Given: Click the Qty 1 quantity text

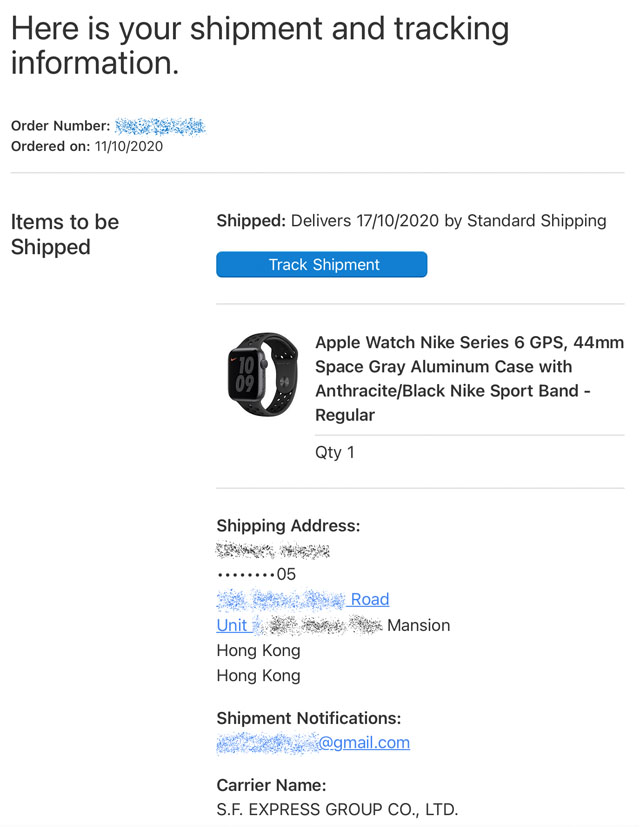Looking at the screenshot, I should pos(335,452).
